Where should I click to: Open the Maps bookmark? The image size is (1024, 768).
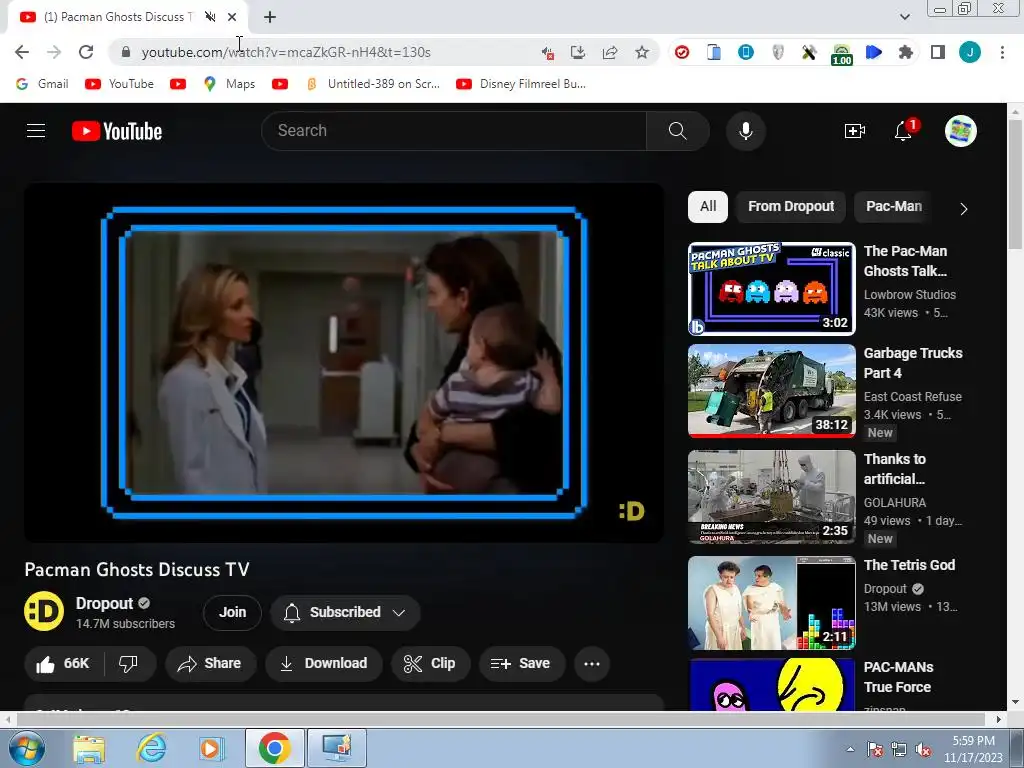pos(229,84)
